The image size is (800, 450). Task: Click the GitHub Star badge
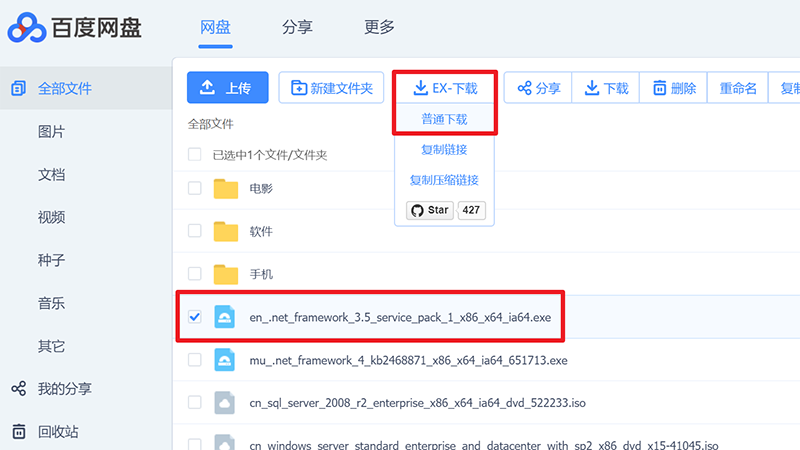[x=430, y=210]
